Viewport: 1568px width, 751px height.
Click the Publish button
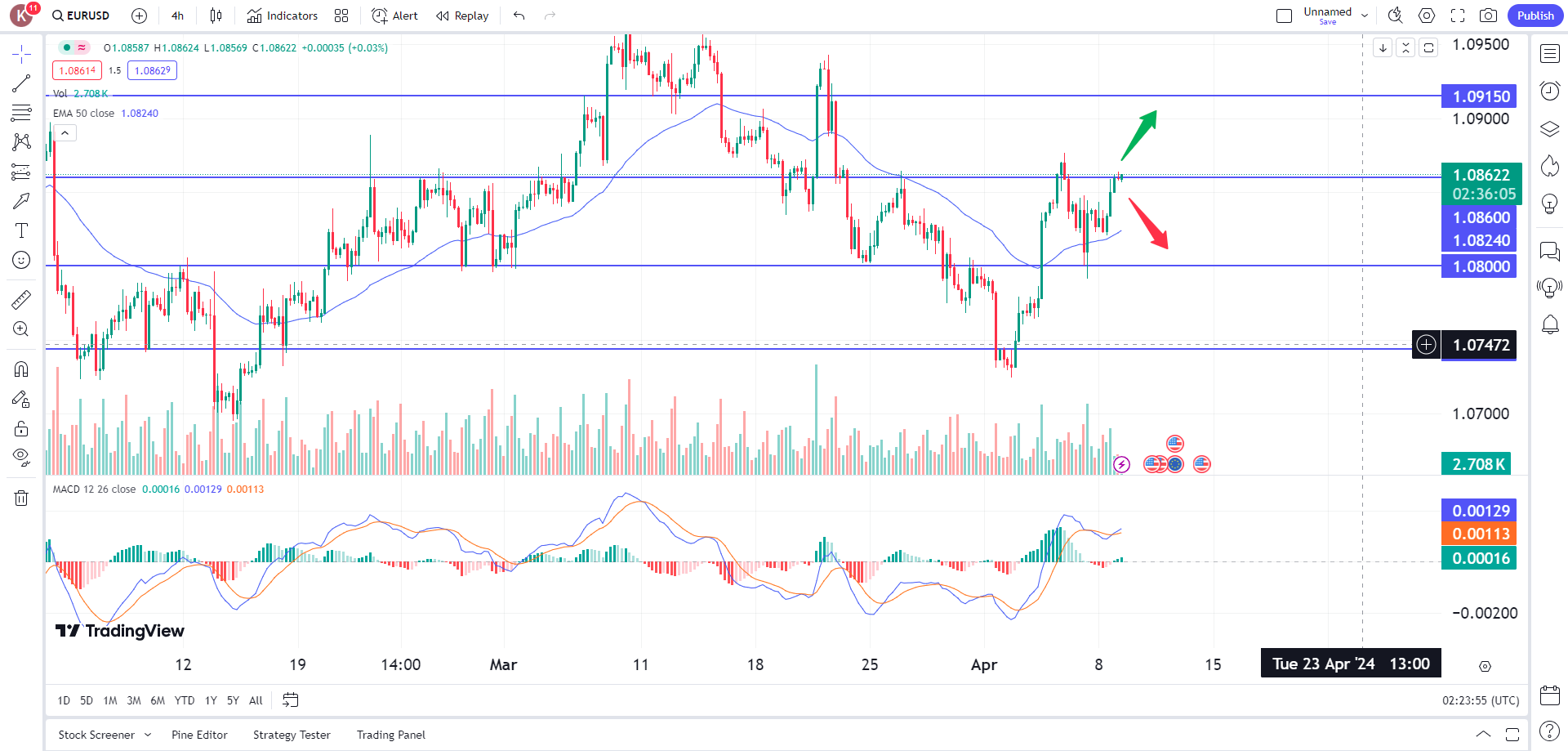1535,16
